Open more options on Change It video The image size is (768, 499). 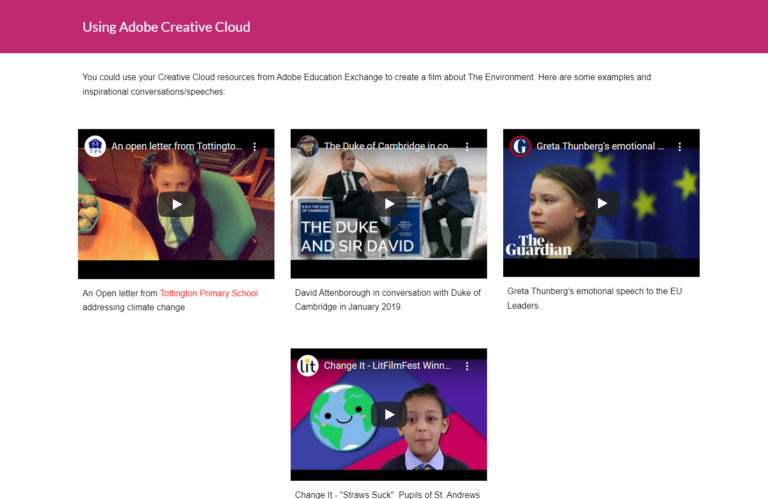[467, 366]
